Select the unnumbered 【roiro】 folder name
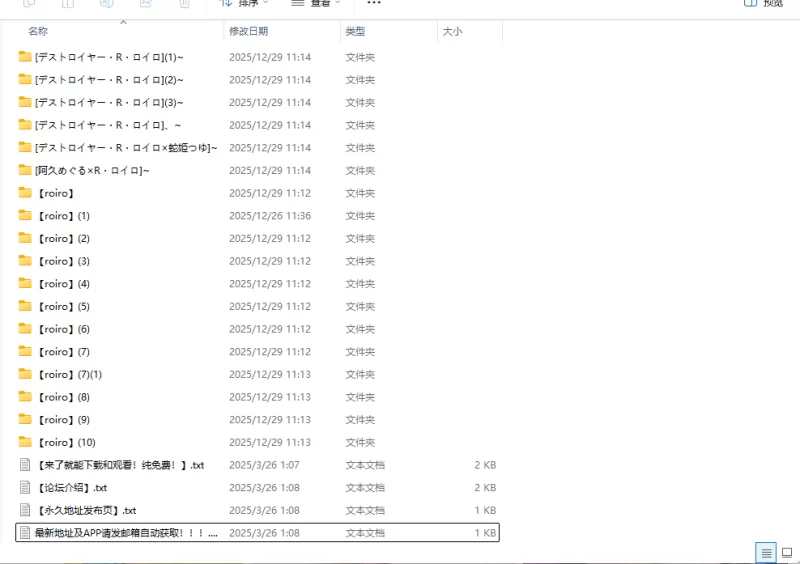This screenshot has height=564, width=800. point(56,193)
